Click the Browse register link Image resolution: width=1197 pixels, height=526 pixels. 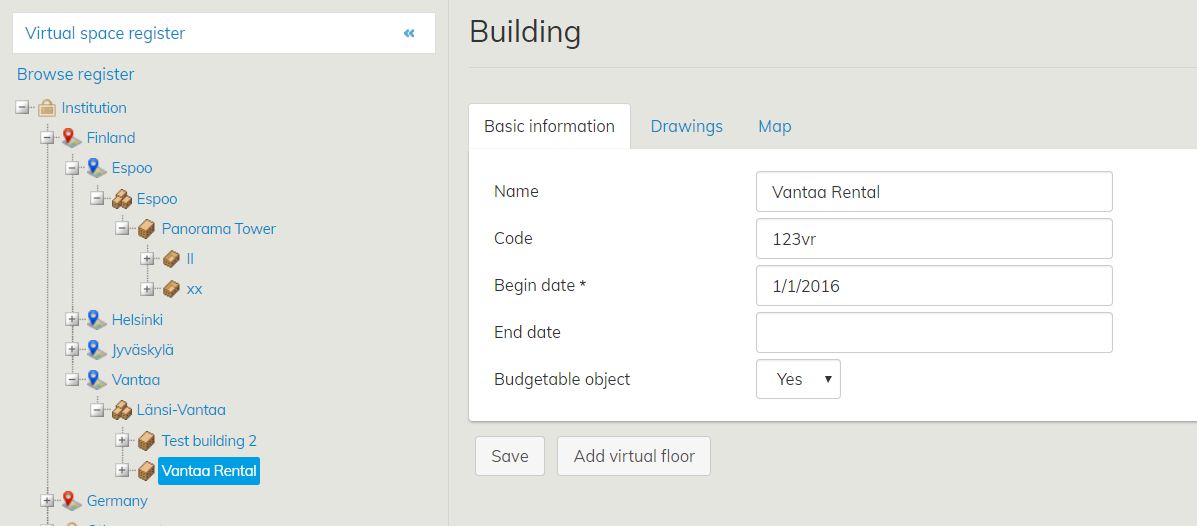(76, 74)
